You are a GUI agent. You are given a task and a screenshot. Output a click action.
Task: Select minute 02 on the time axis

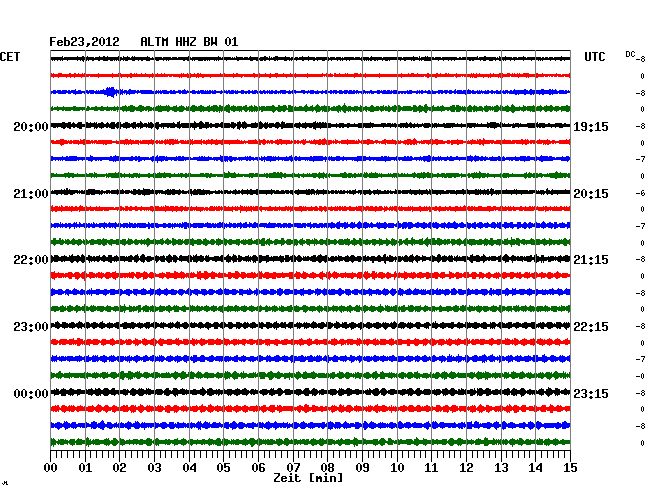[x=119, y=467]
